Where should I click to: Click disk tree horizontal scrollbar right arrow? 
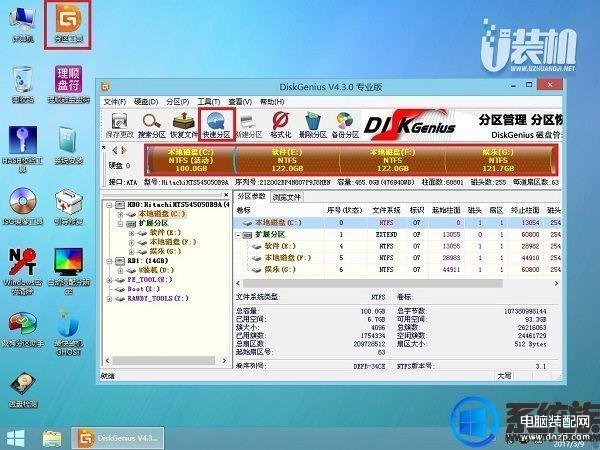click(x=224, y=360)
